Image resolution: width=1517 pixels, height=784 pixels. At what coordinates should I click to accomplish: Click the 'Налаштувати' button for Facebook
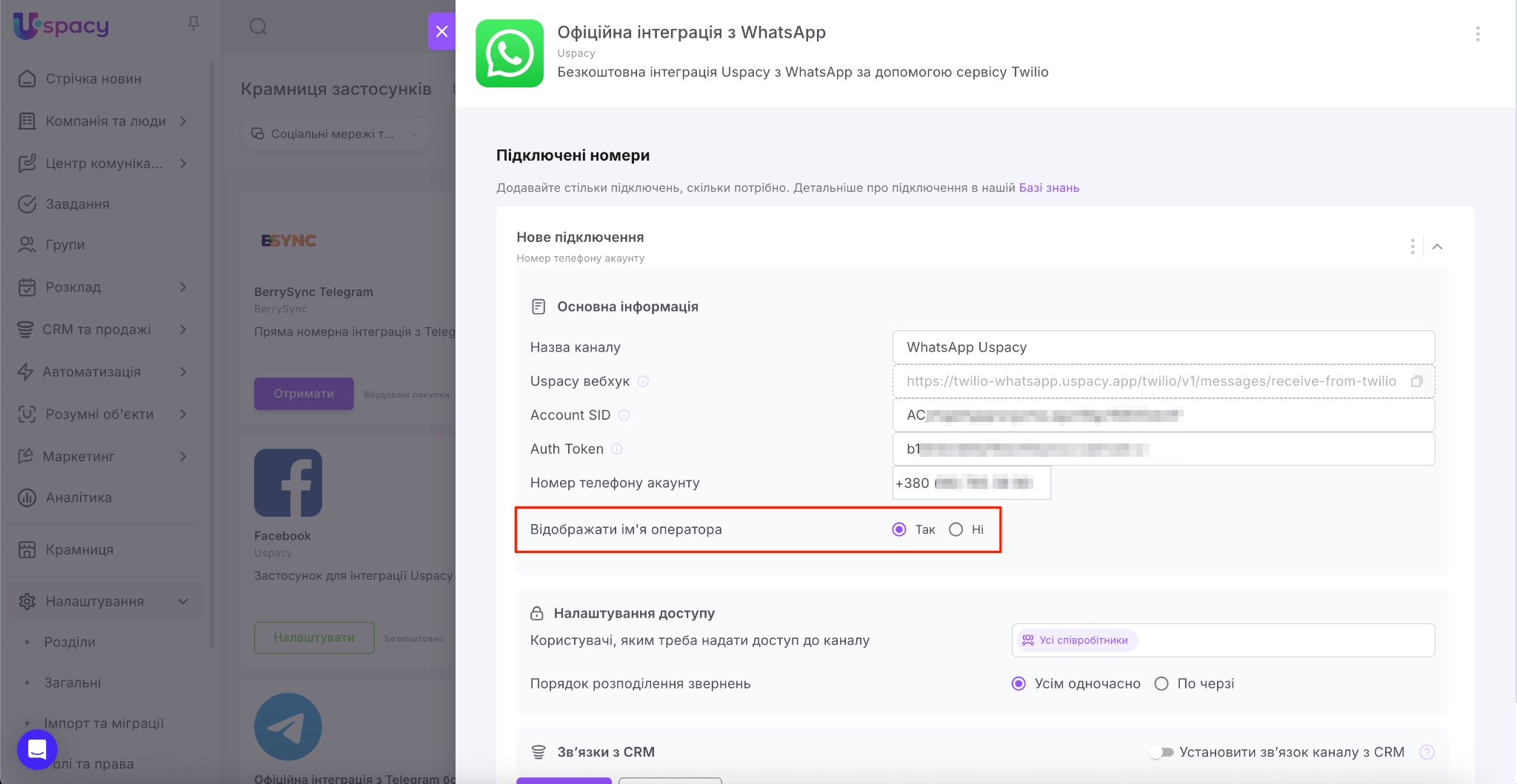coord(314,637)
